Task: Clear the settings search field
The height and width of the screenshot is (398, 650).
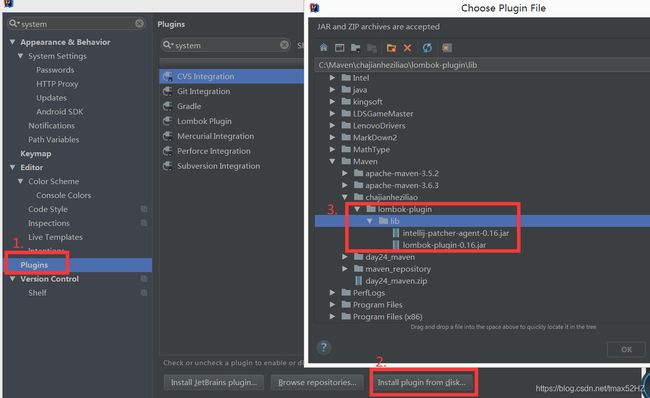Action: tap(140, 23)
